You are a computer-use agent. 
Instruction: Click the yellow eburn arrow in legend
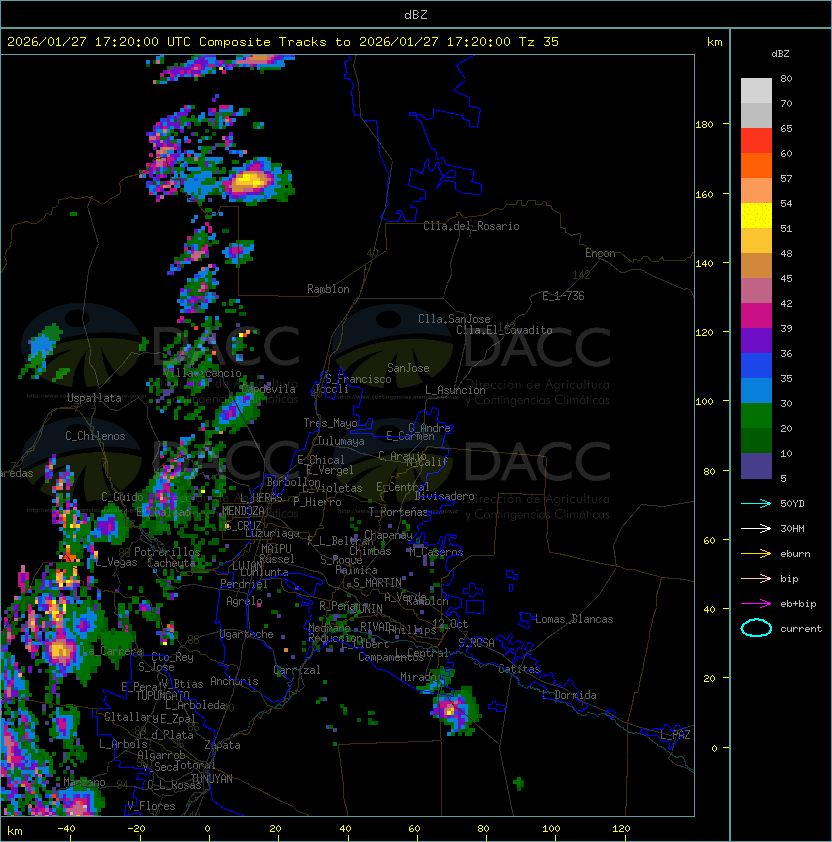pos(756,554)
